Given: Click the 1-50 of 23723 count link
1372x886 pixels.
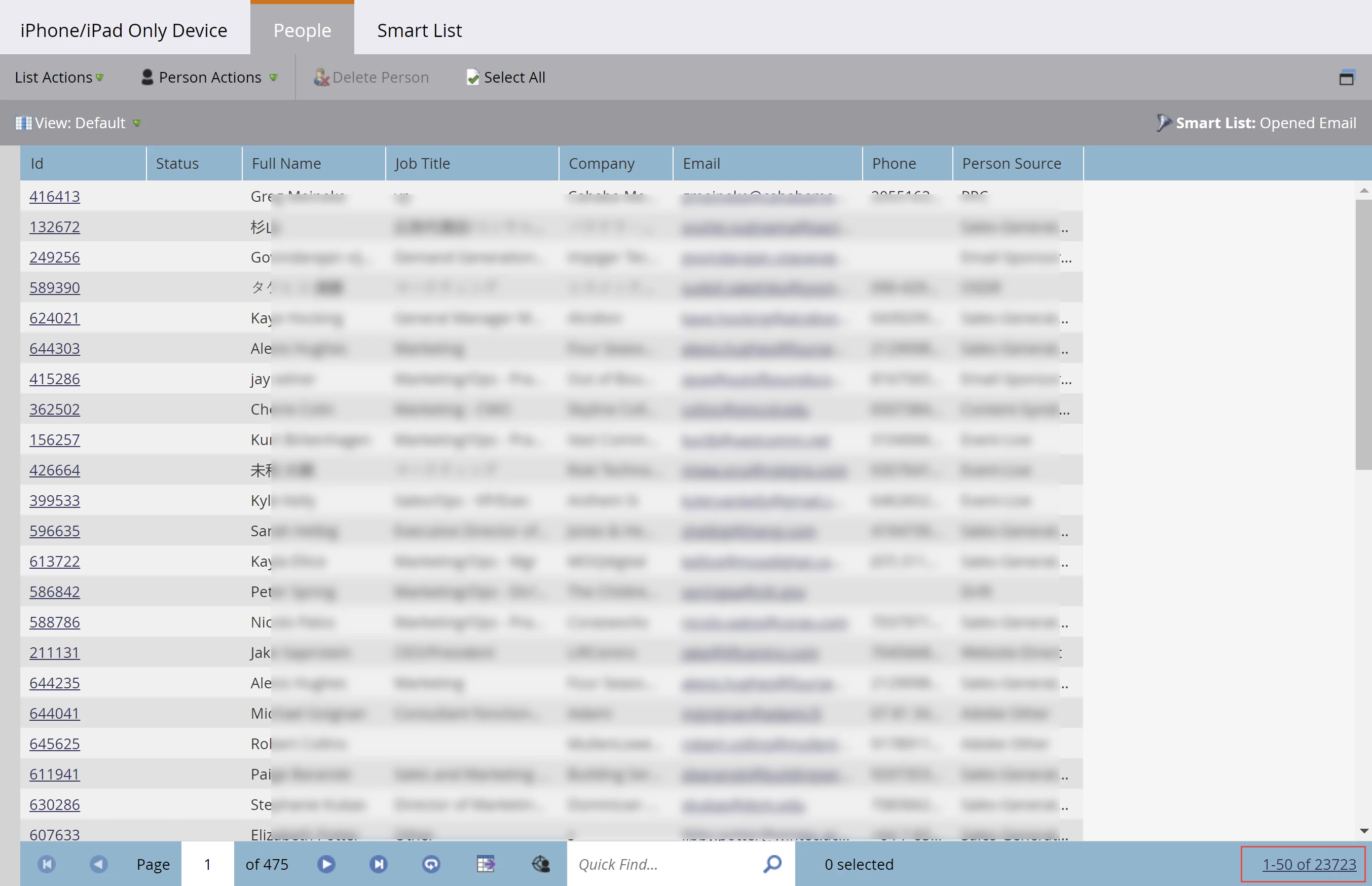Looking at the screenshot, I should [x=1309, y=864].
